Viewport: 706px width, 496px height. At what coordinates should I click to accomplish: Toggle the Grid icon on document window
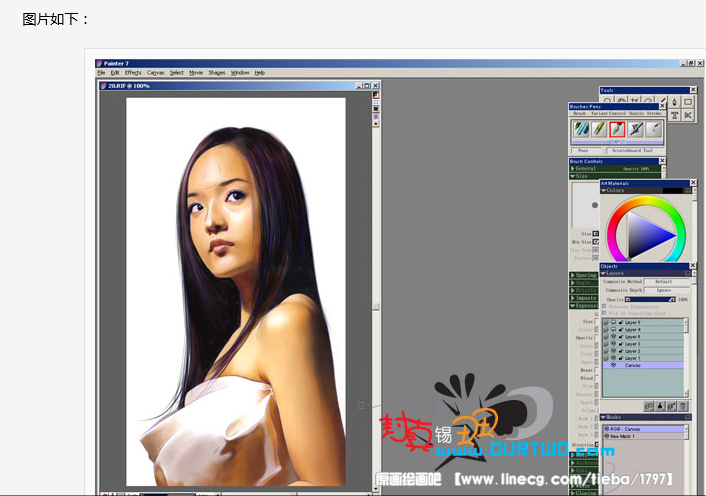click(376, 102)
